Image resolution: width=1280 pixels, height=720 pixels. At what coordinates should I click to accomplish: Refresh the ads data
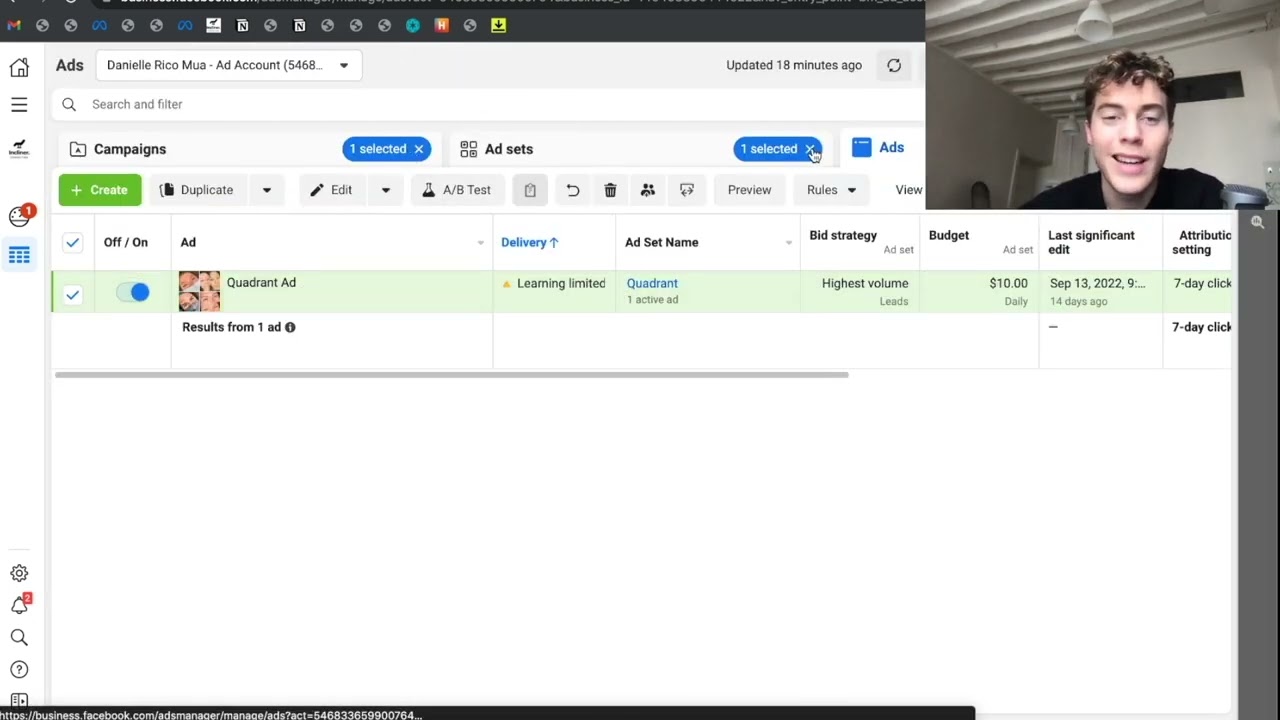point(894,65)
